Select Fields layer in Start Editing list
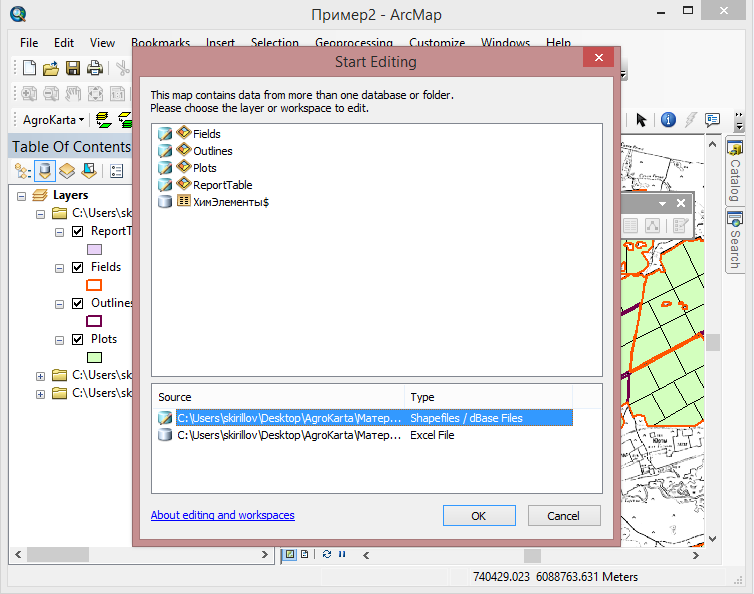Viewport: 754px width, 594px height. [x=207, y=134]
